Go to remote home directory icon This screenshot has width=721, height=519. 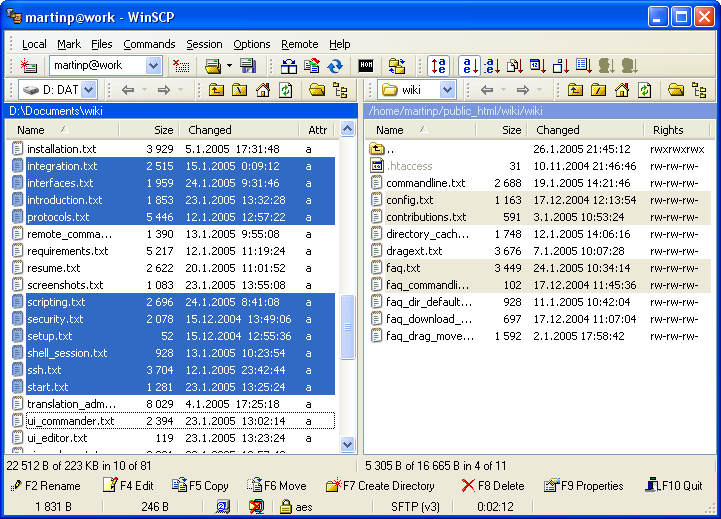click(622, 90)
